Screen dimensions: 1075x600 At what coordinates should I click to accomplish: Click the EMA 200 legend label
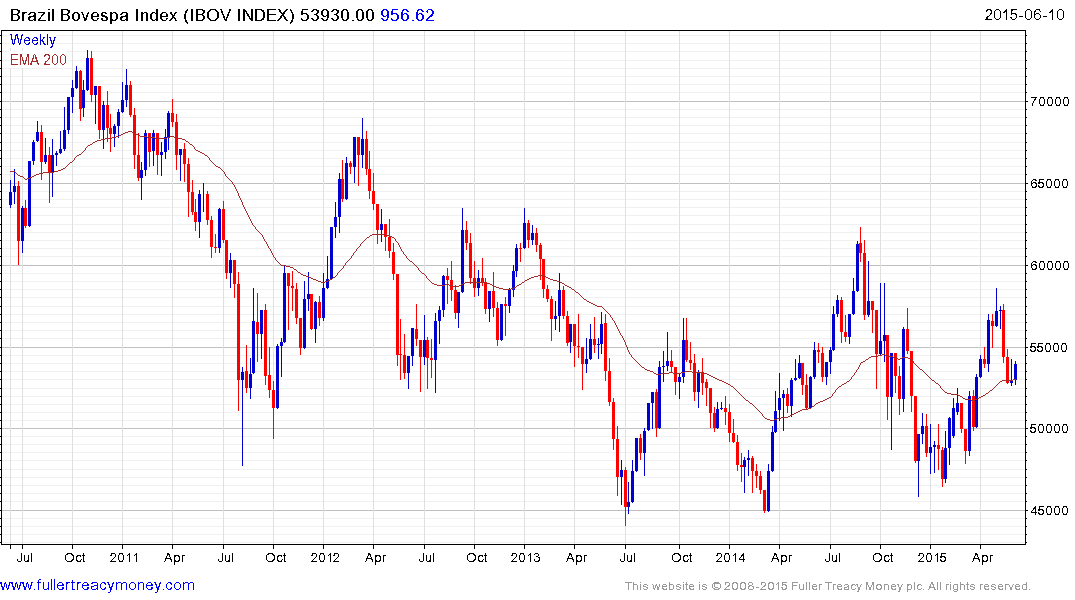pyautogui.click(x=38, y=60)
